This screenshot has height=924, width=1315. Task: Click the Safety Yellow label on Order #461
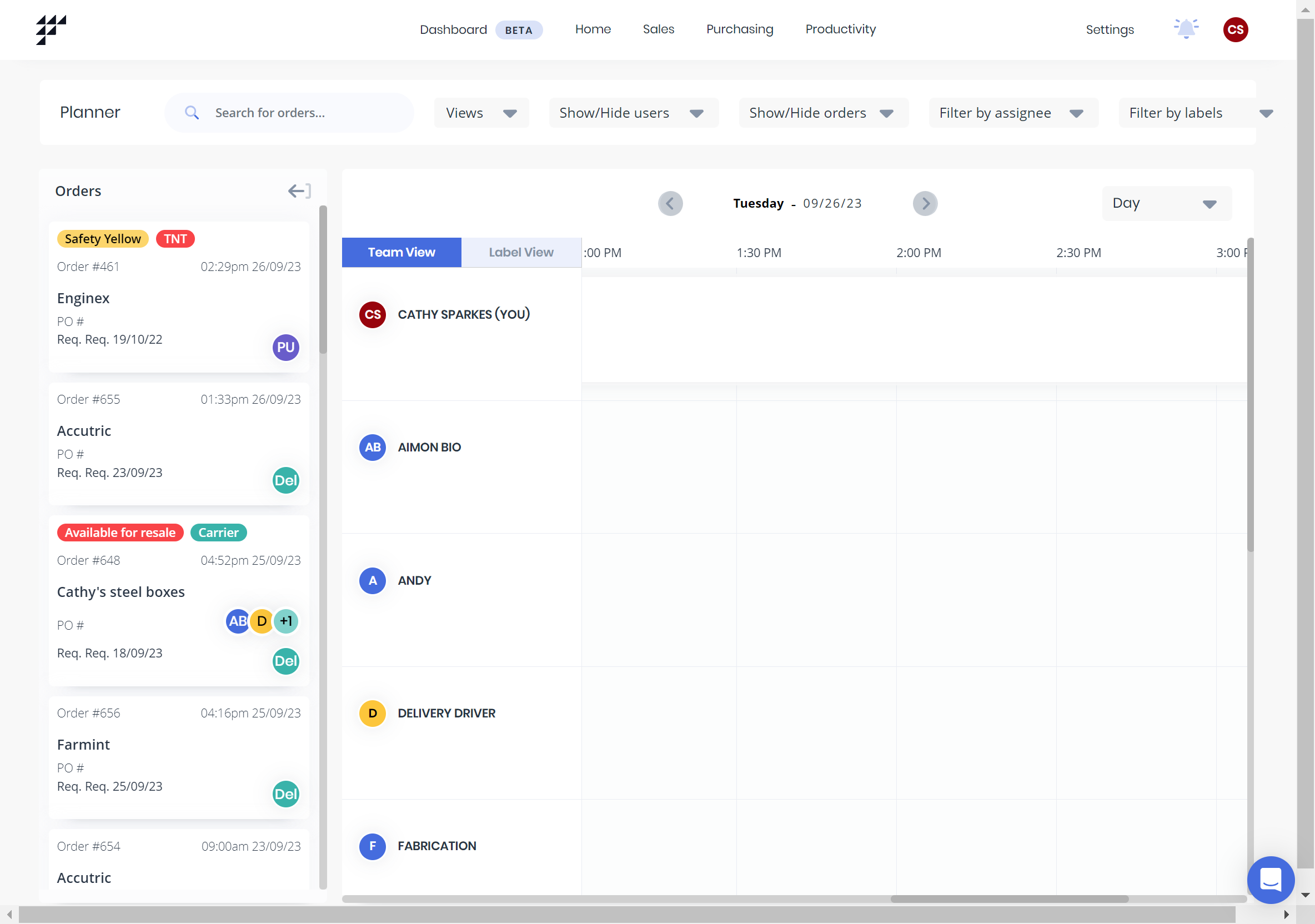tap(103, 238)
